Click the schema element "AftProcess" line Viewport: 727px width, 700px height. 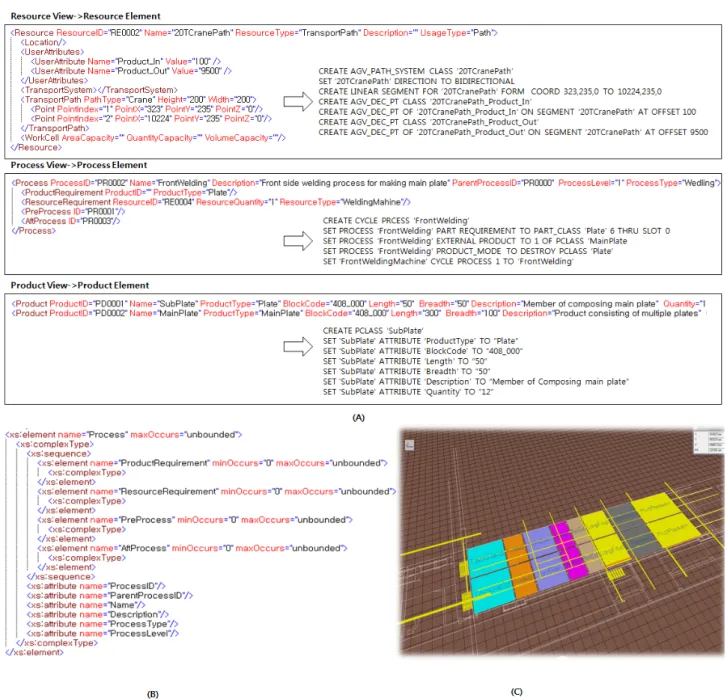click(x=192, y=548)
